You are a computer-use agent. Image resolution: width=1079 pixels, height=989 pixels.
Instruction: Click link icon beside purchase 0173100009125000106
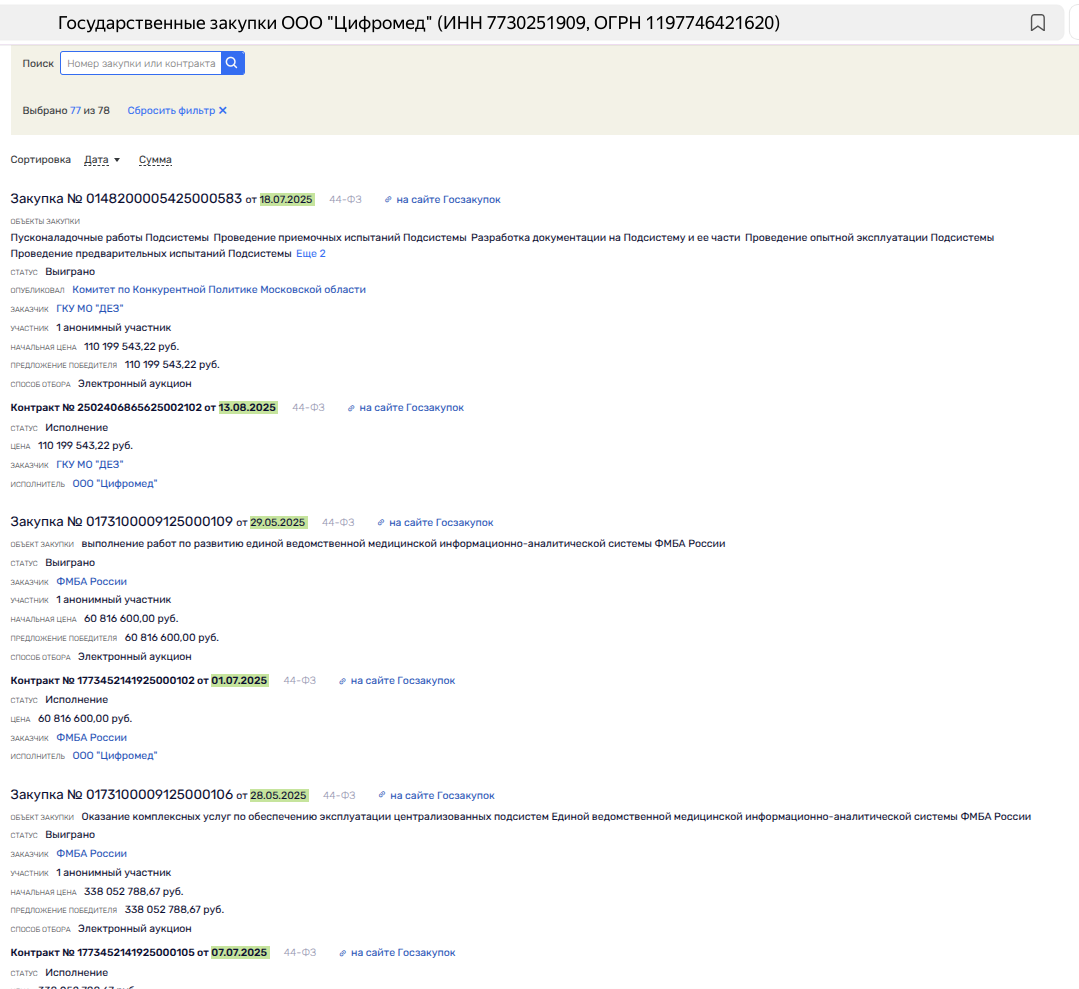[x=383, y=796]
